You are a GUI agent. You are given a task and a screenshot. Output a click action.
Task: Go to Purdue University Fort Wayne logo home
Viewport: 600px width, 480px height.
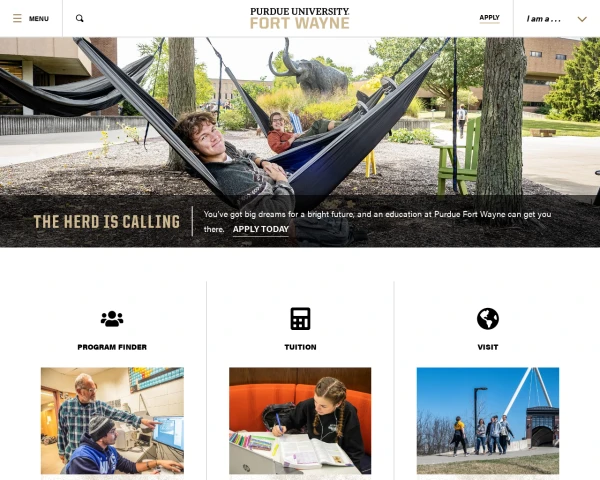(x=300, y=18)
